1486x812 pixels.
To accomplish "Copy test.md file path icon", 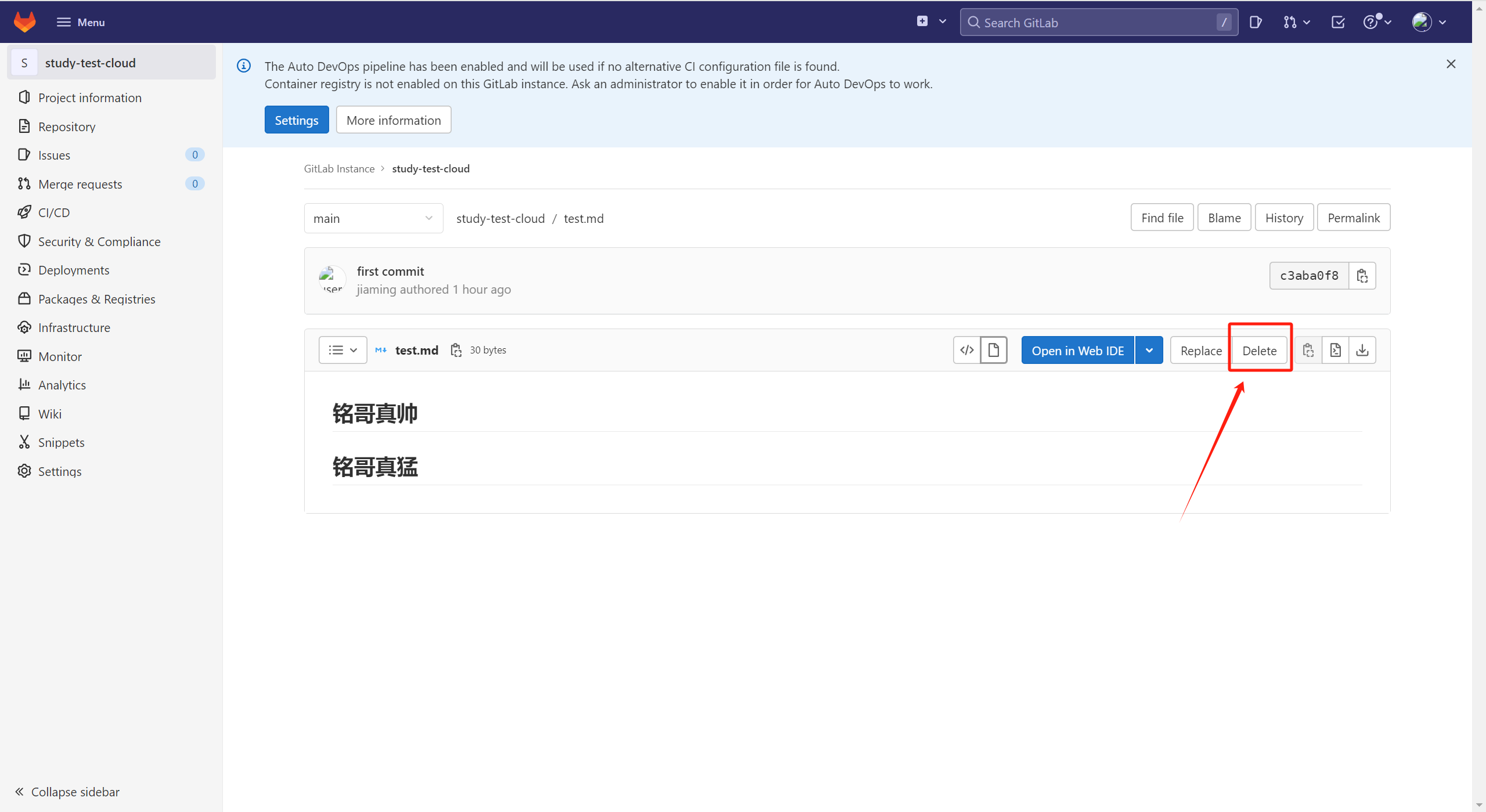I will pyautogui.click(x=456, y=350).
